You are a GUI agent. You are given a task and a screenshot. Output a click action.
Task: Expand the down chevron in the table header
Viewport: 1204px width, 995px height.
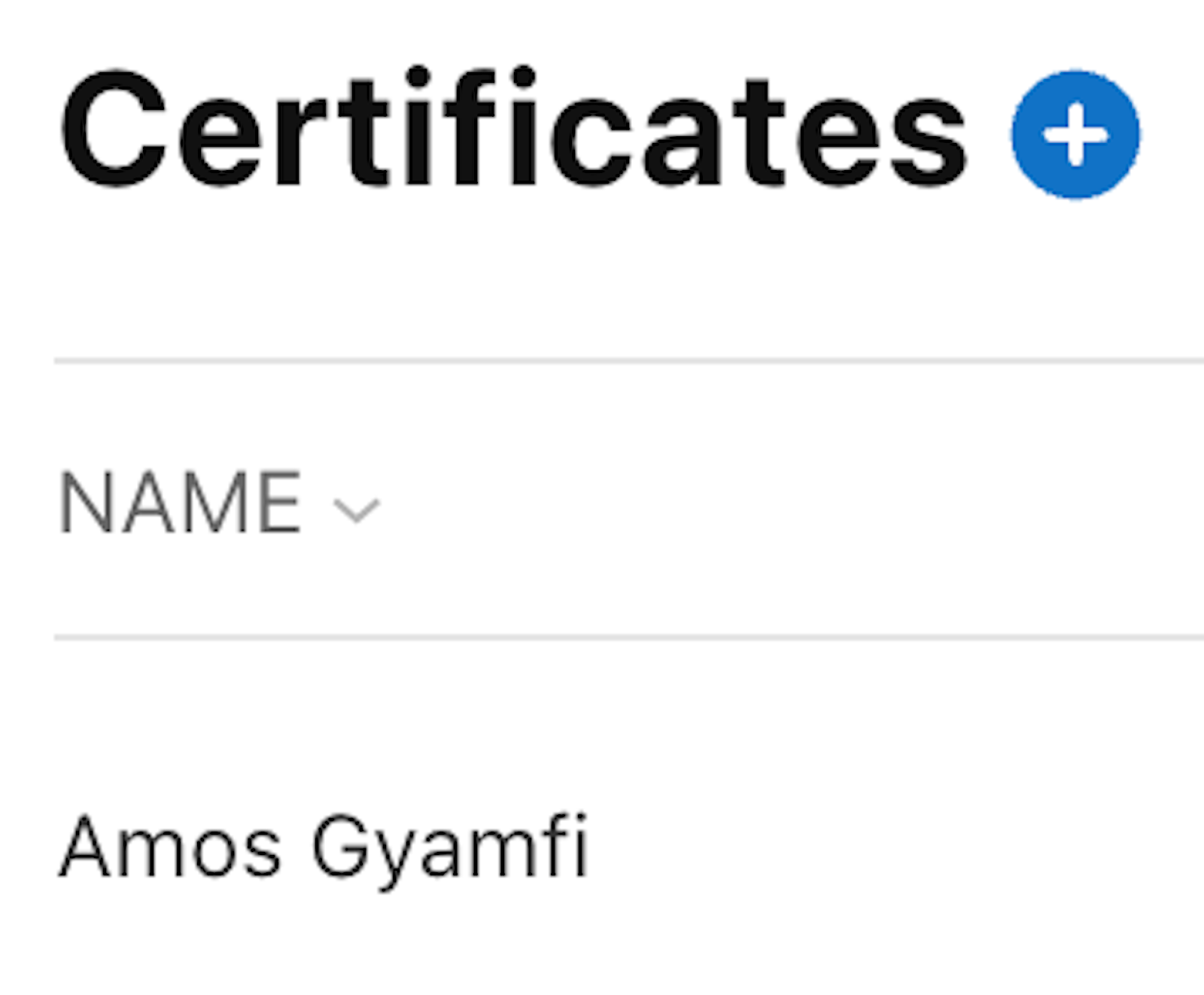click(357, 510)
